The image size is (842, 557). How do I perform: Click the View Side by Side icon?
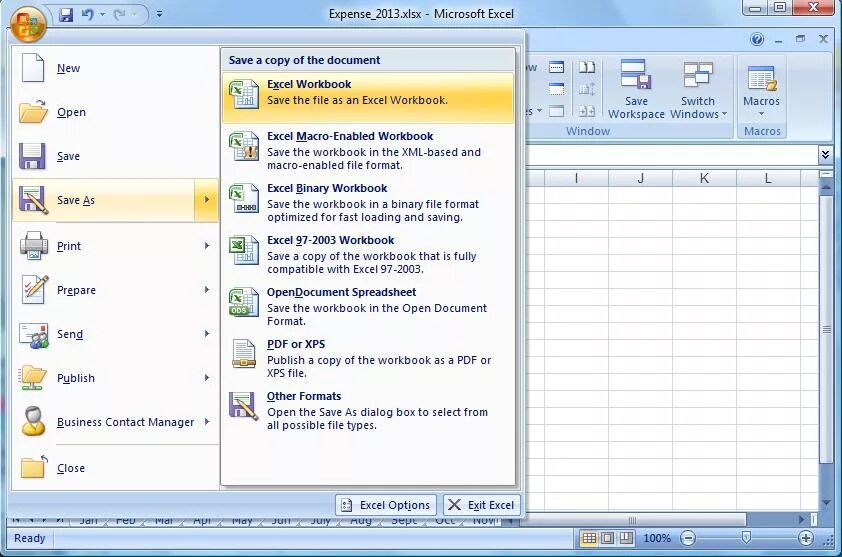pyautogui.click(x=587, y=67)
